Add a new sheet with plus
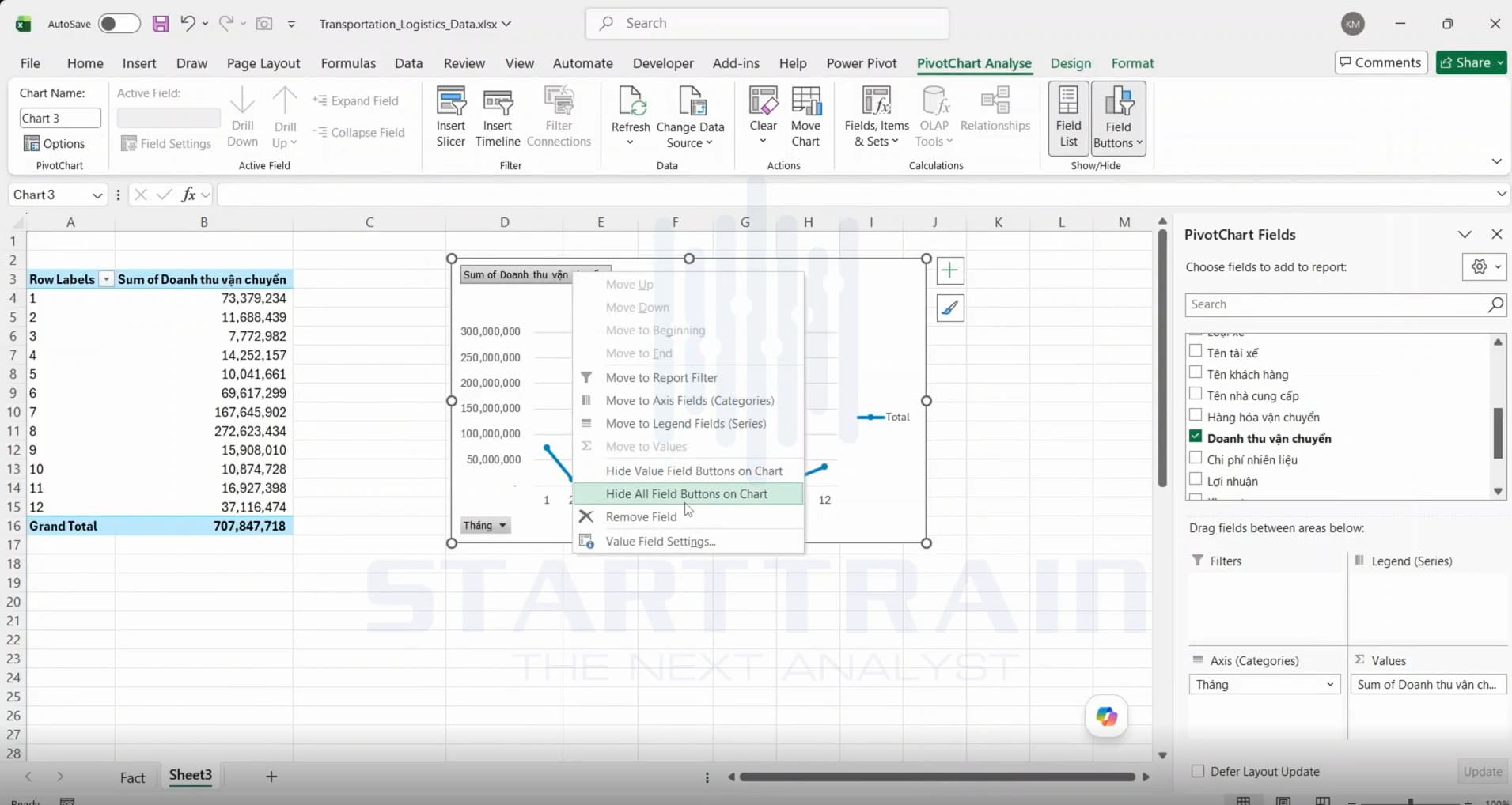Screen dimensions: 1512x805 271,777
